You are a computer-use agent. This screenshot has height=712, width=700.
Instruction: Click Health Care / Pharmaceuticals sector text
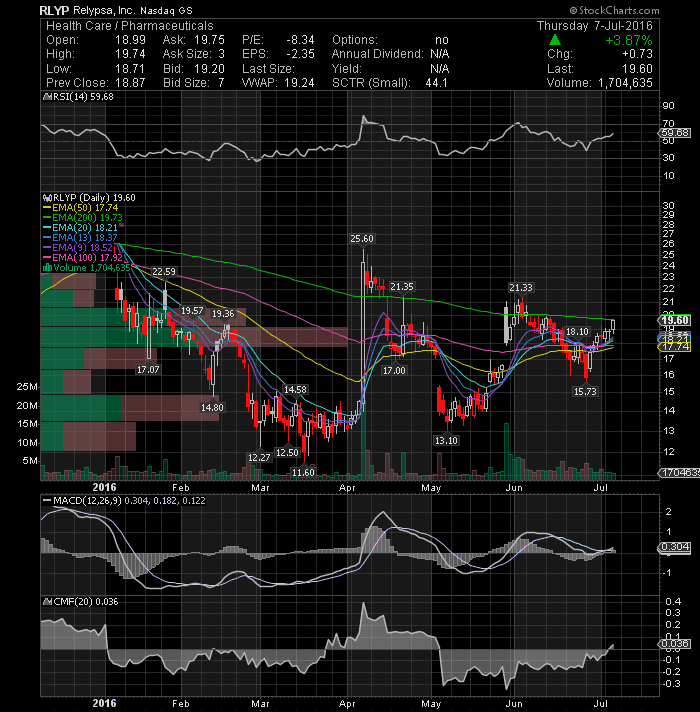129,26
